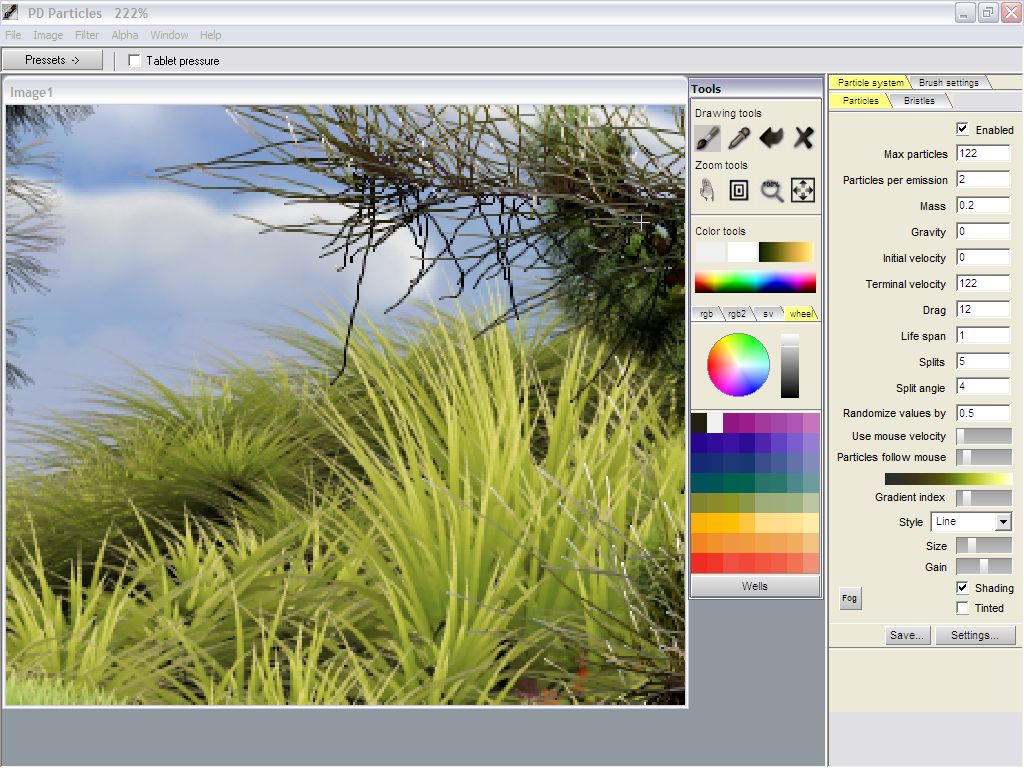Open the Filter menu
The image size is (1024, 768).
tap(87, 35)
